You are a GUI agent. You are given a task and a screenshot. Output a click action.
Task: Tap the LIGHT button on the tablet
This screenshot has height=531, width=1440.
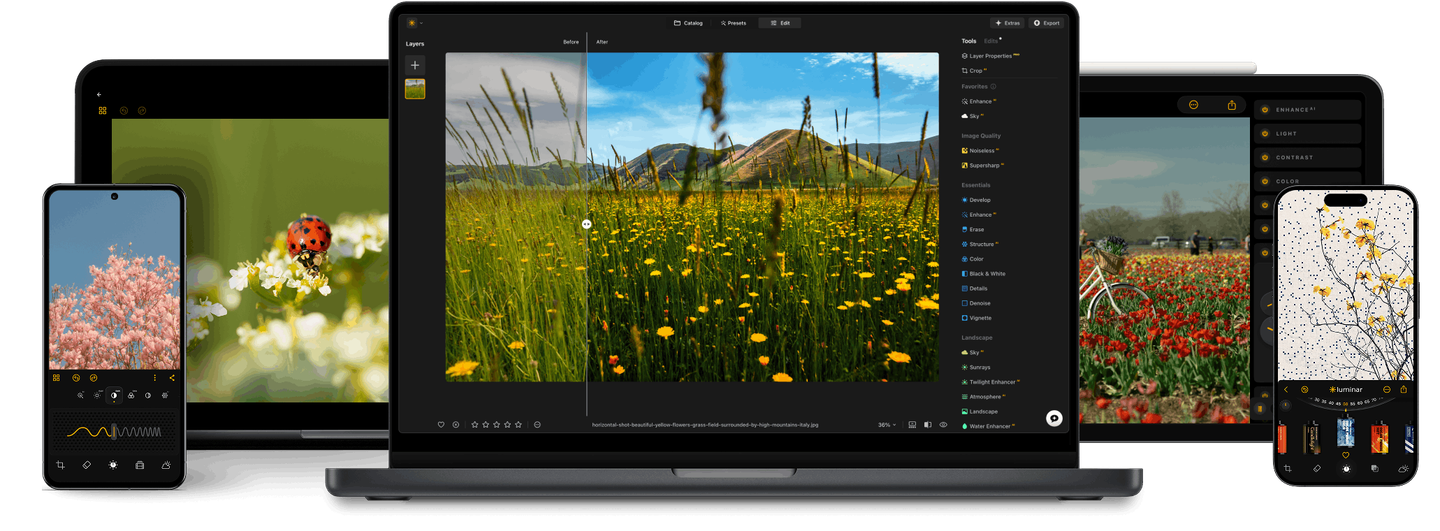click(x=1308, y=134)
